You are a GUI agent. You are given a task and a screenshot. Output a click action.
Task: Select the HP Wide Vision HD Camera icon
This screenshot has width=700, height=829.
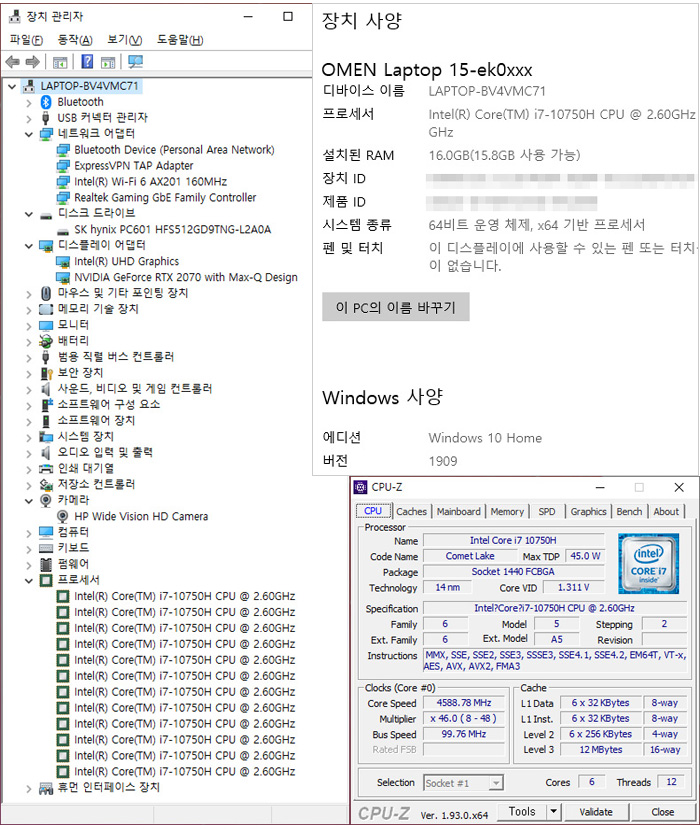pyautogui.click(x=64, y=516)
